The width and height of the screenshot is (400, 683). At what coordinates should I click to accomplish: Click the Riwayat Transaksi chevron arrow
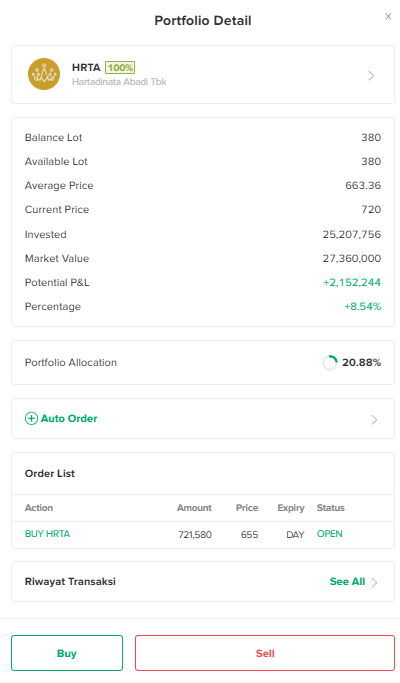pos(374,582)
